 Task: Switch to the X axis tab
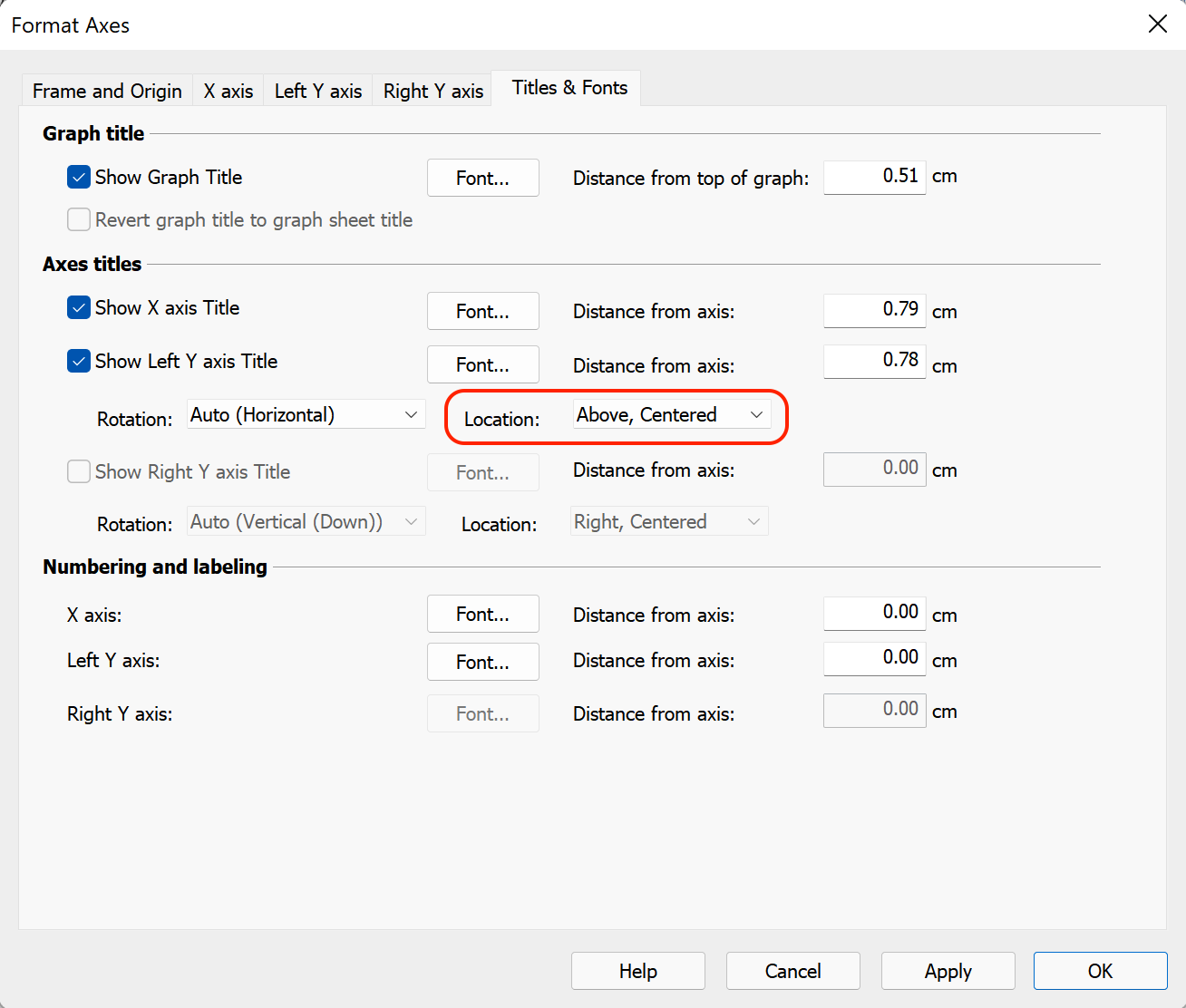click(x=228, y=91)
